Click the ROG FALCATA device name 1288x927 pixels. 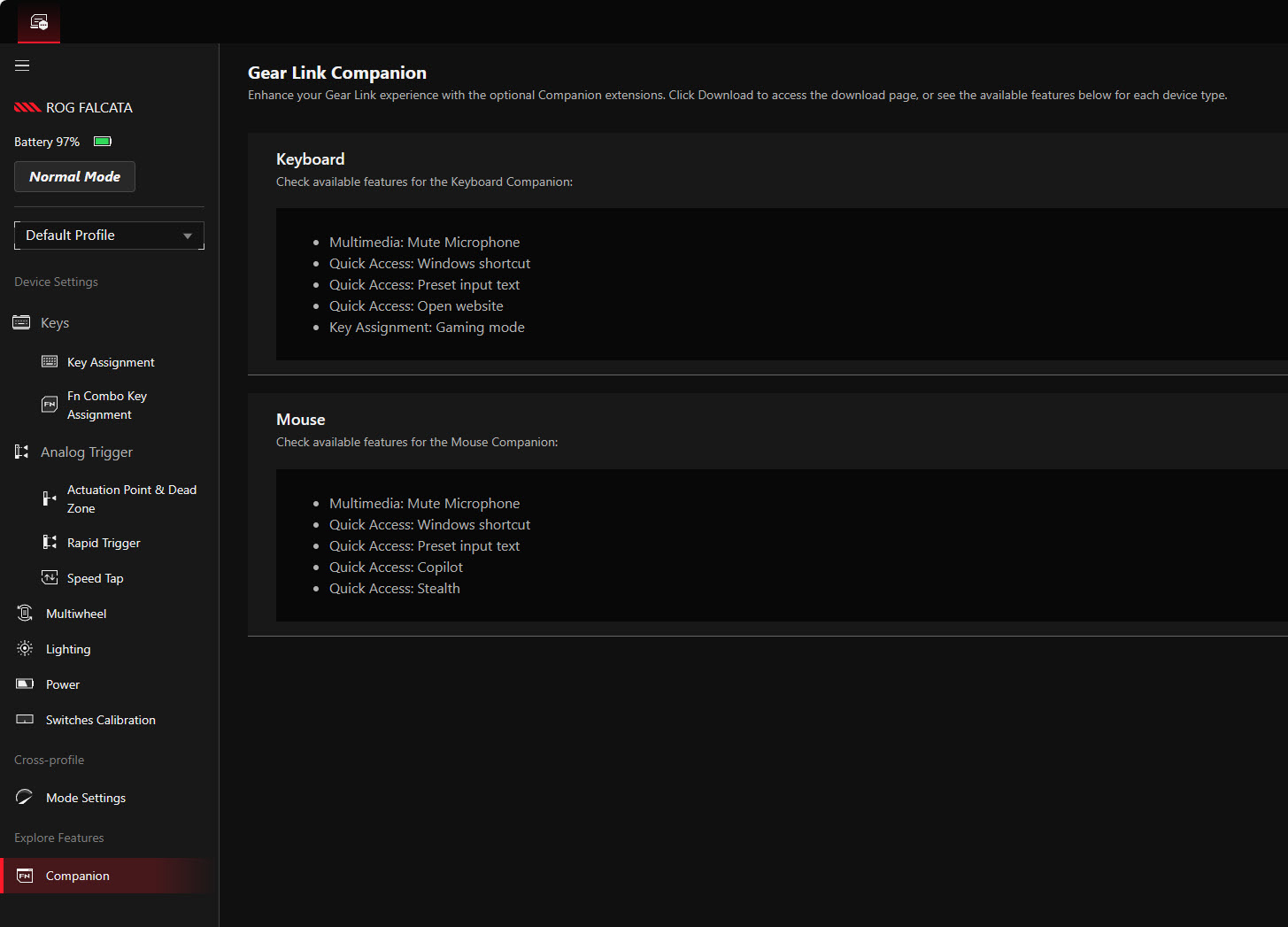pos(89,107)
